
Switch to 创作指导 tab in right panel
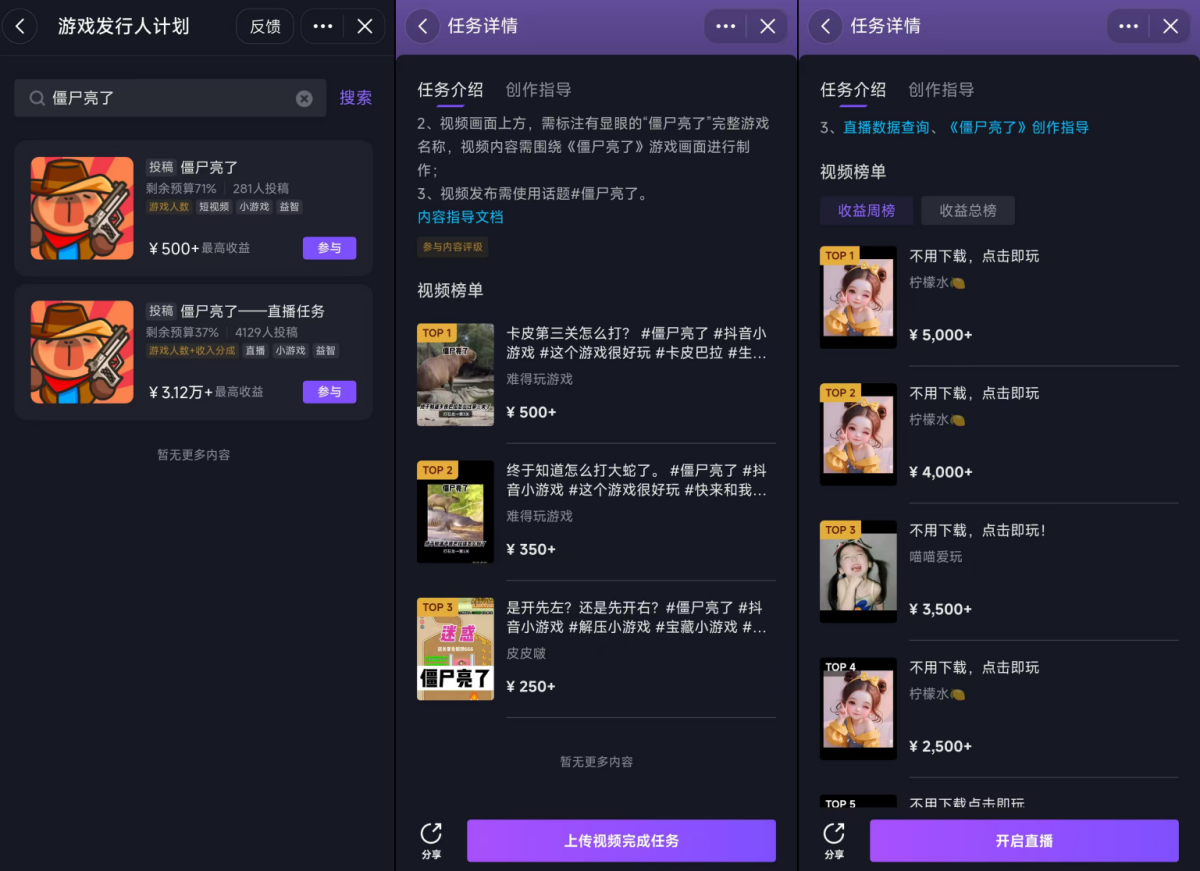941,90
